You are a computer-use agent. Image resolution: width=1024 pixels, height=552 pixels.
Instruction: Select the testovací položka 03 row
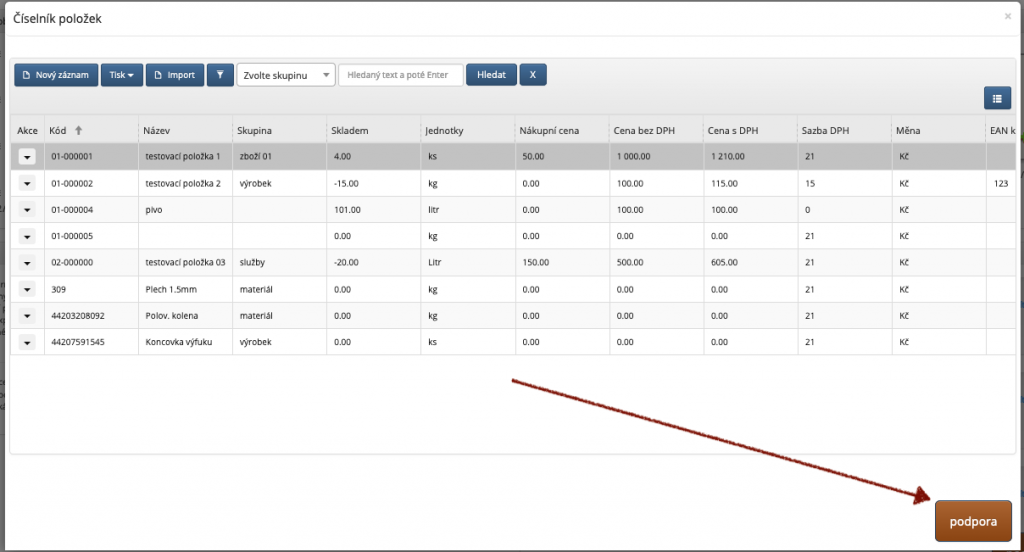pyautogui.click(x=185, y=263)
